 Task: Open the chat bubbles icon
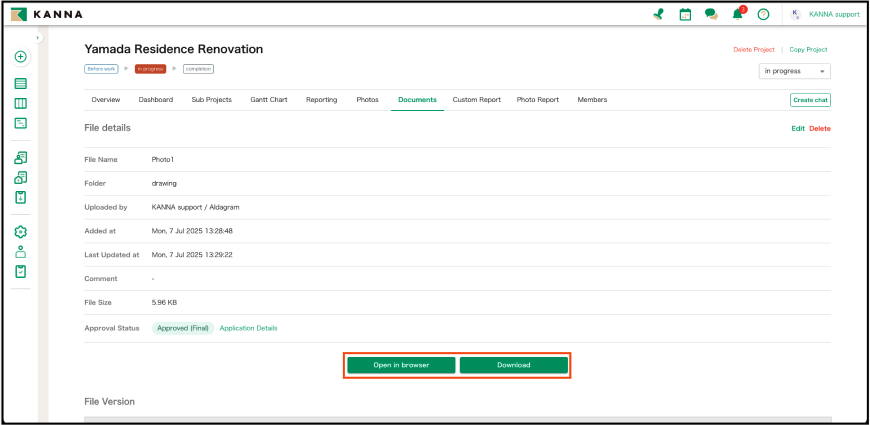point(711,14)
